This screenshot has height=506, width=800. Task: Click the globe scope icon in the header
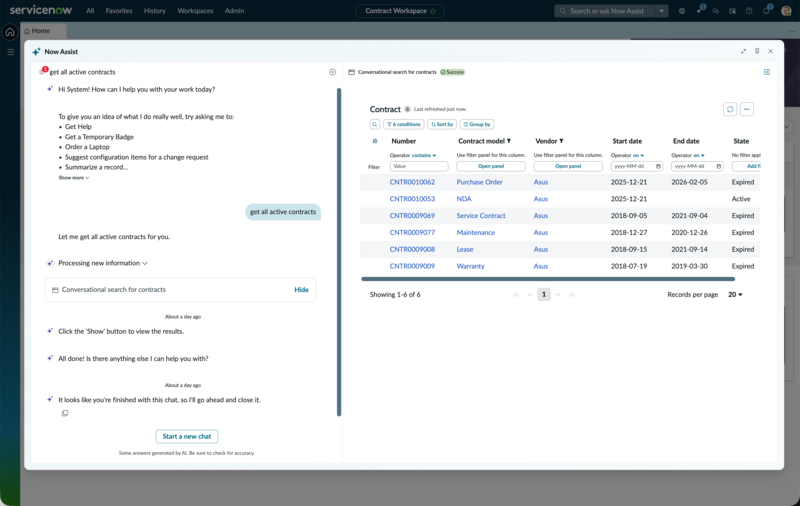pyautogui.click(x=682, y=11)
